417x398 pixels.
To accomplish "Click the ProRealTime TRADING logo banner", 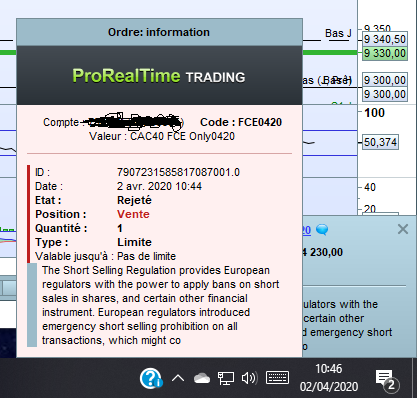I will pyautogui.click(x=159, y=76).
